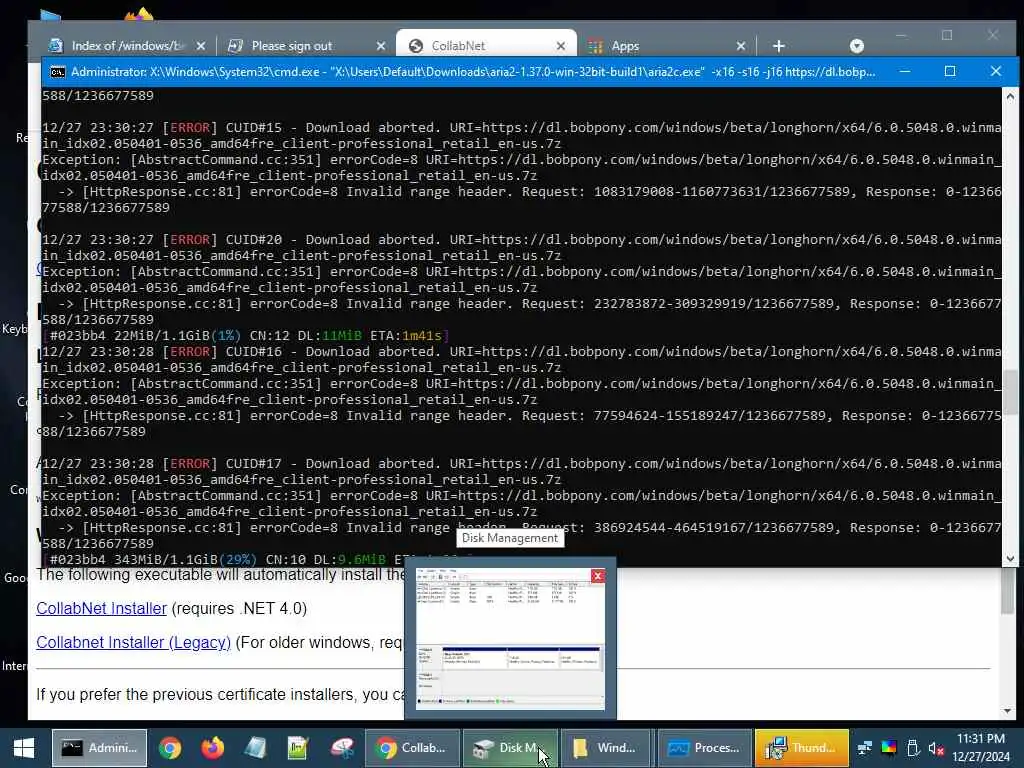Open the Windows folder taskbar button
The height and width of the screenshot is (768, 1024).
(x=607, y=748)
